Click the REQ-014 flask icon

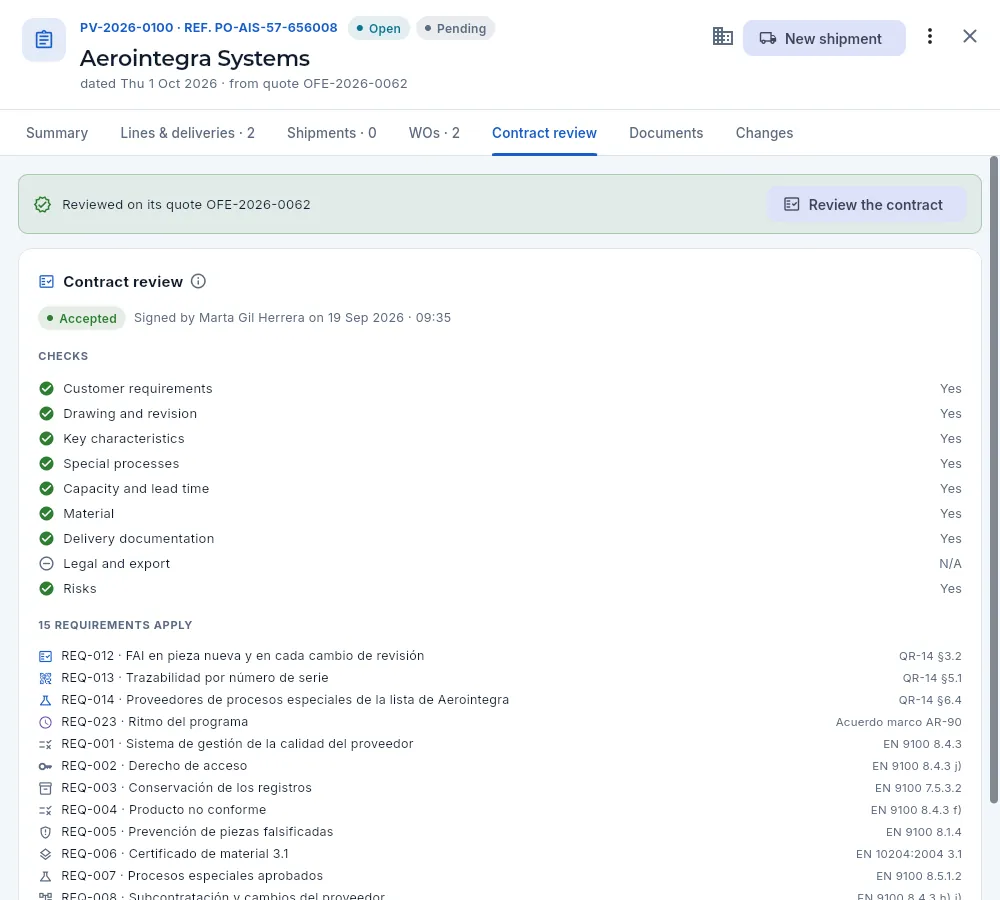click(x=45, y=700)
